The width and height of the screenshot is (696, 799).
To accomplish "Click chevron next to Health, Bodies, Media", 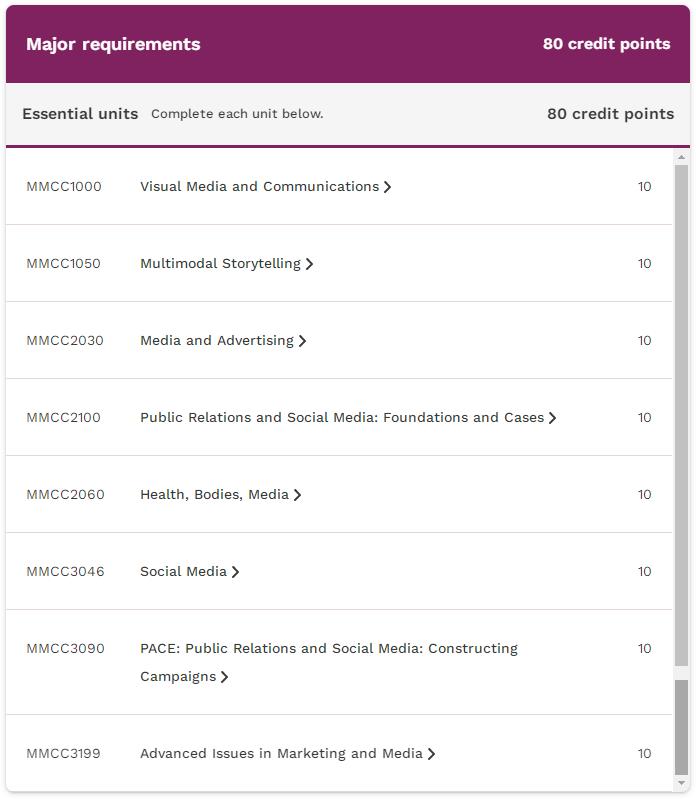I will click(298, 495).
